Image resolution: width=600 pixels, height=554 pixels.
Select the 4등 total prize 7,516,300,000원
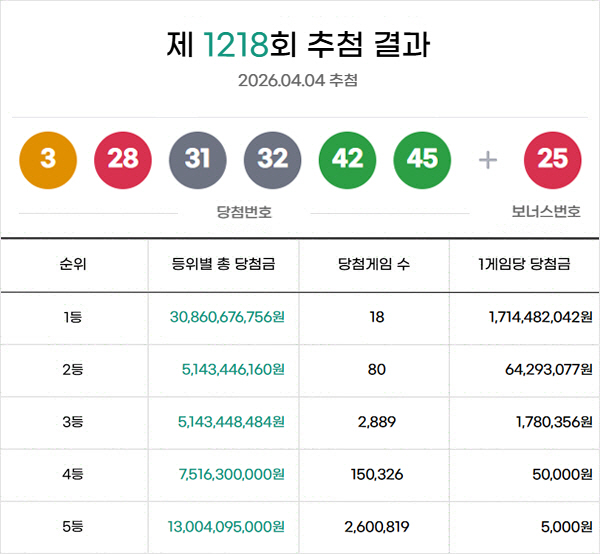[x=234, y=474]
